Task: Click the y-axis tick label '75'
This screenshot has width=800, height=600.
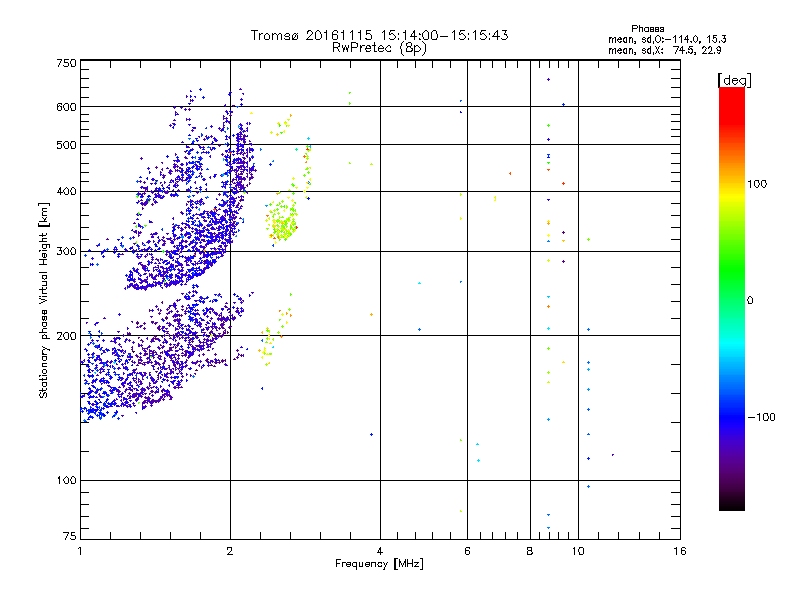Action: (70, 536)
